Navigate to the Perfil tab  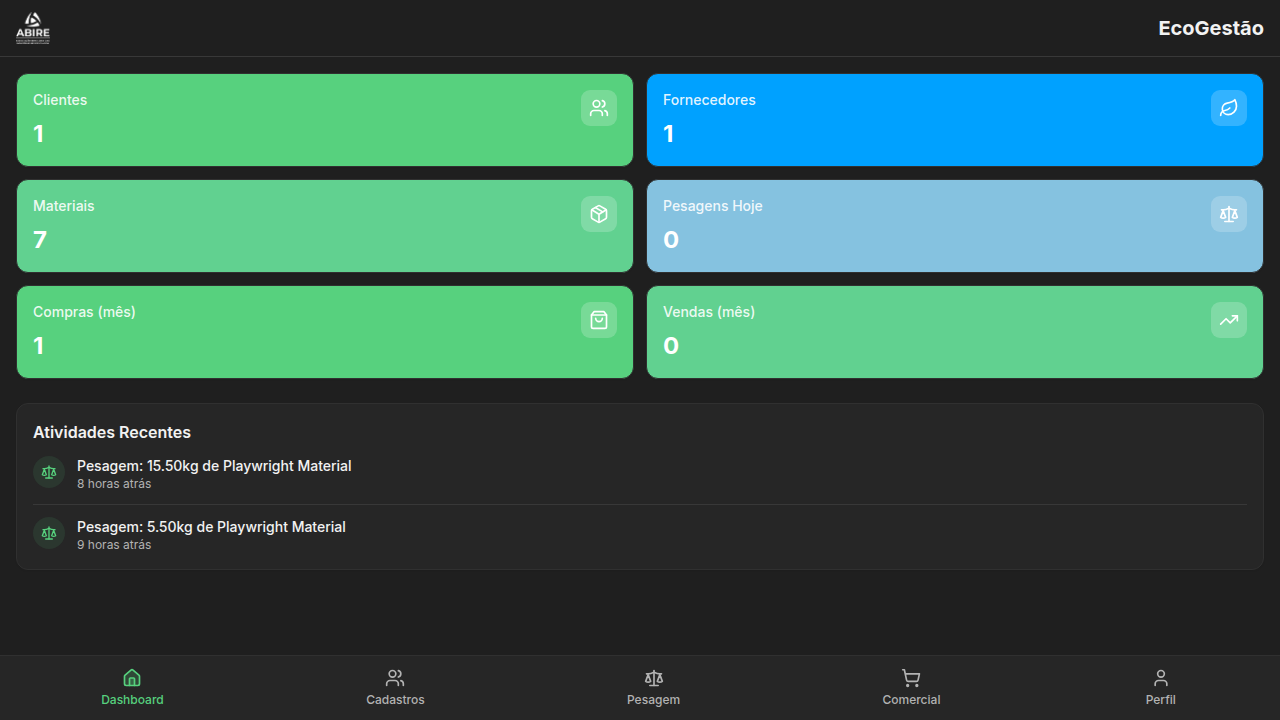pos(1160,687)
